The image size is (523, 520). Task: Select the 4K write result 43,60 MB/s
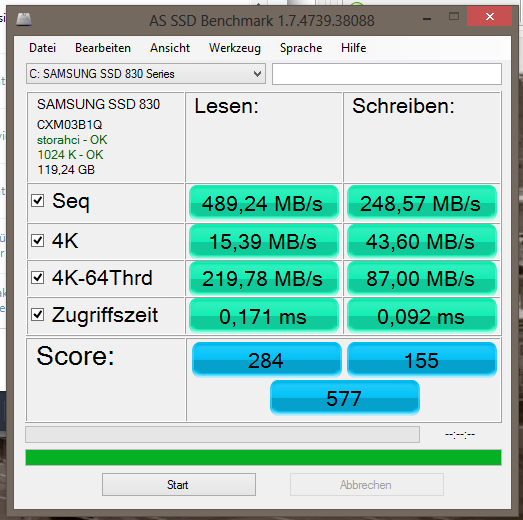point(422,241)
